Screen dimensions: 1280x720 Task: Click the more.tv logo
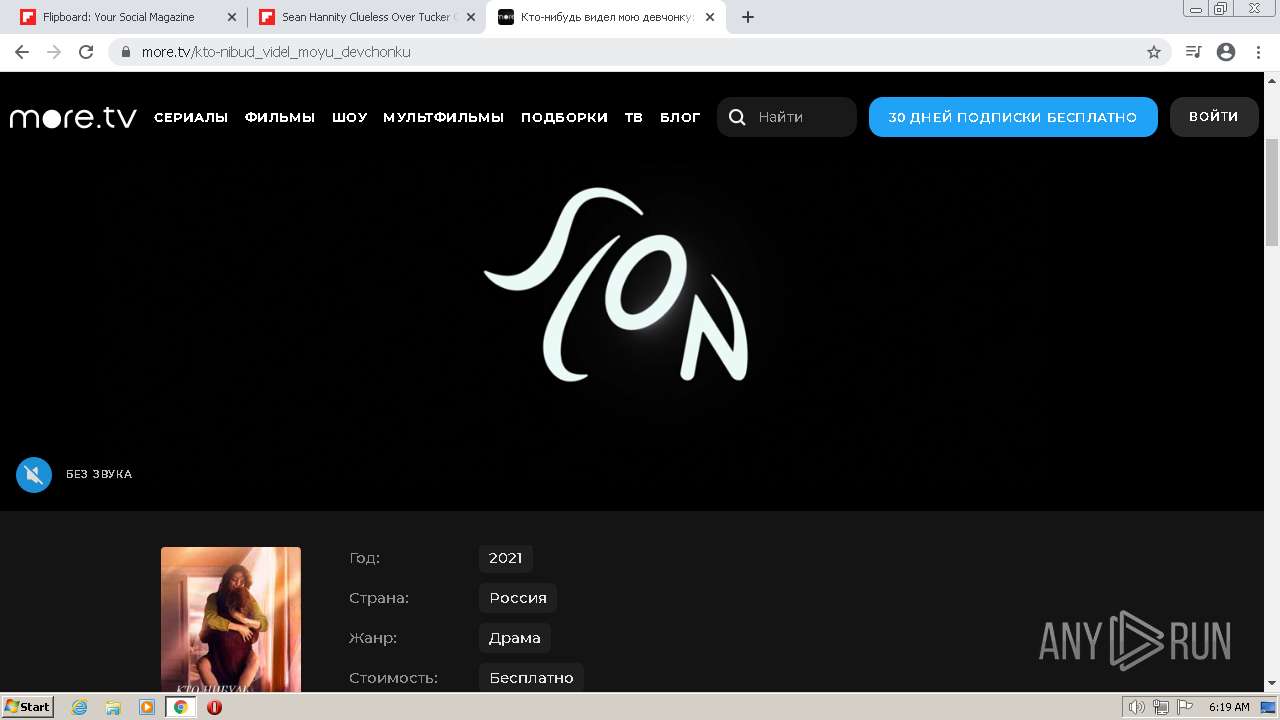tap(73, 117)
